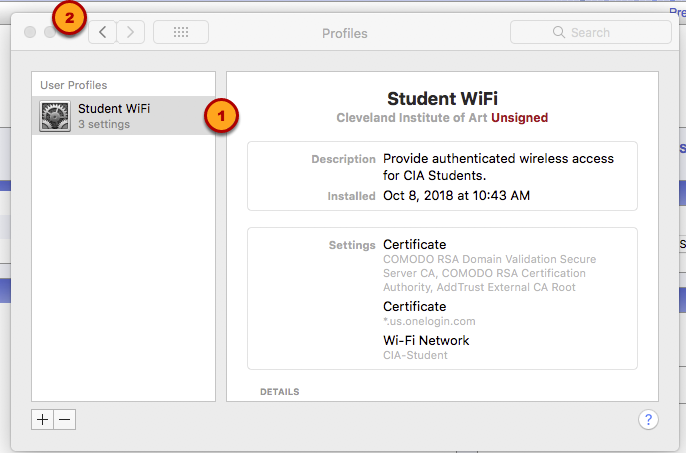Click the Profiles window title
This screenshot has height=453, width=686.
[x=345, y=33]
